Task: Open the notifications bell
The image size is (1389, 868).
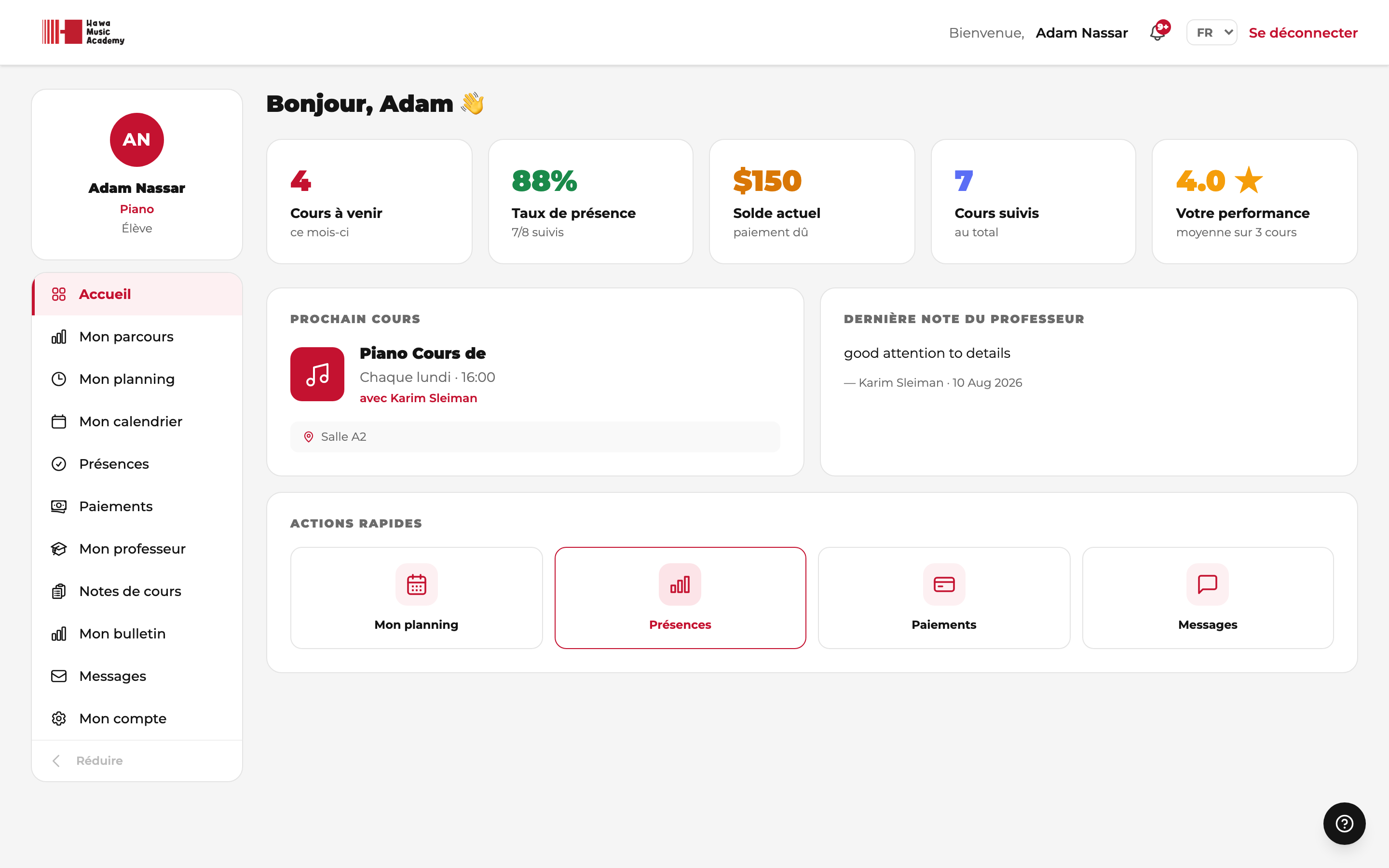Action: [1158, 32]
